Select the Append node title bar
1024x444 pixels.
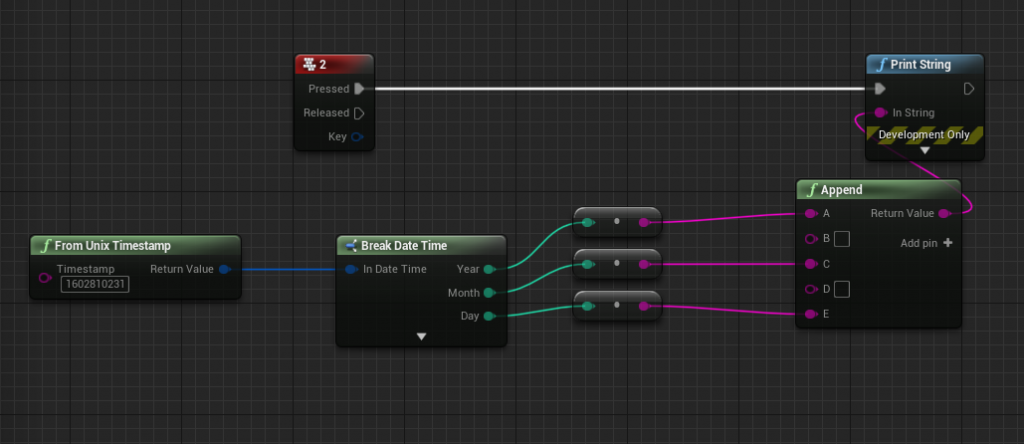point(860,190)
